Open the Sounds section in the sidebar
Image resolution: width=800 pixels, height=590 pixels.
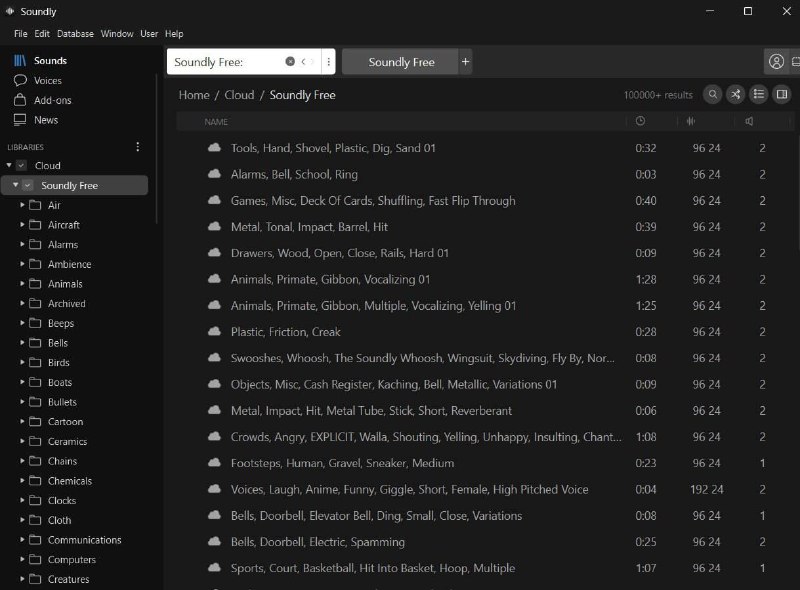41,61
